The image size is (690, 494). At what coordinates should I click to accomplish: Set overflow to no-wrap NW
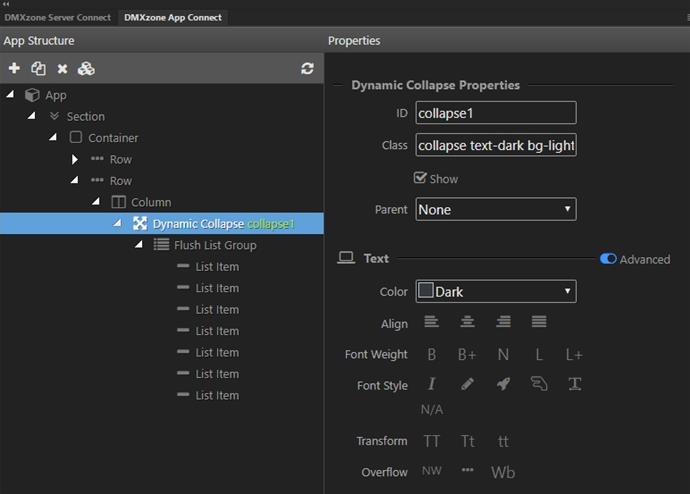click(x=432, y=471)
